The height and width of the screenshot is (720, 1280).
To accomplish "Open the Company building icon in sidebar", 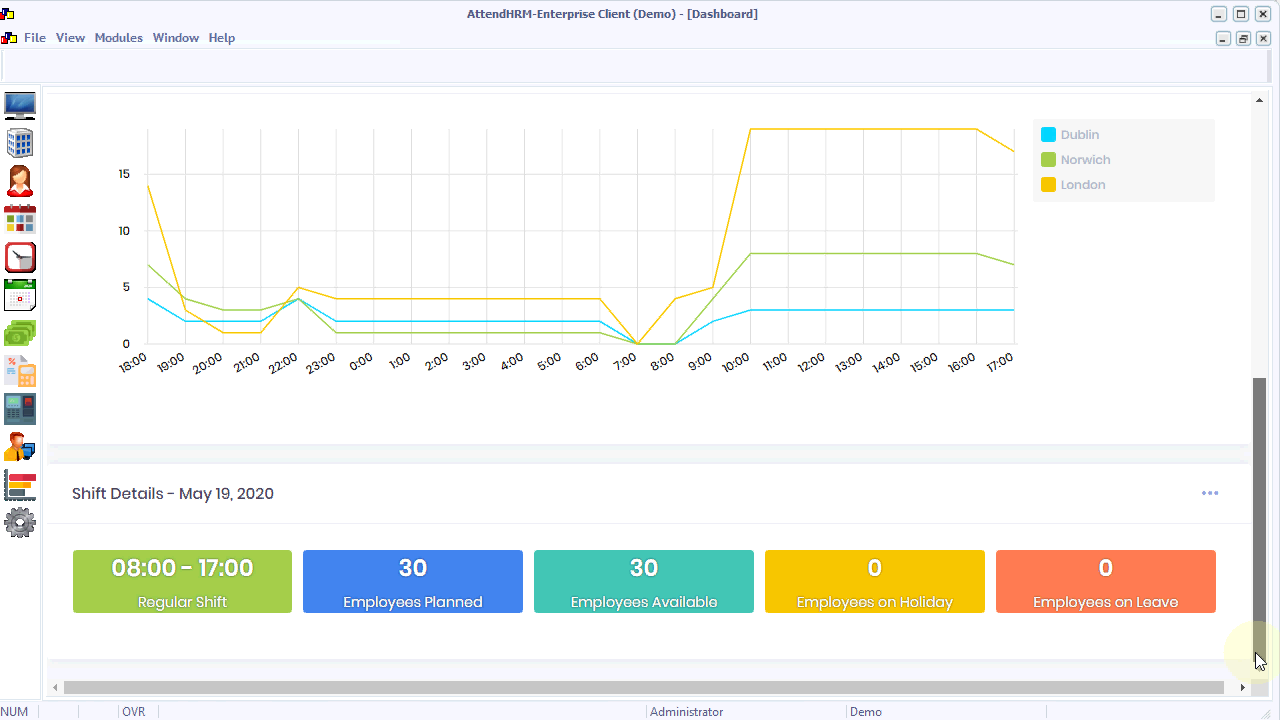I will coord(20,143).
